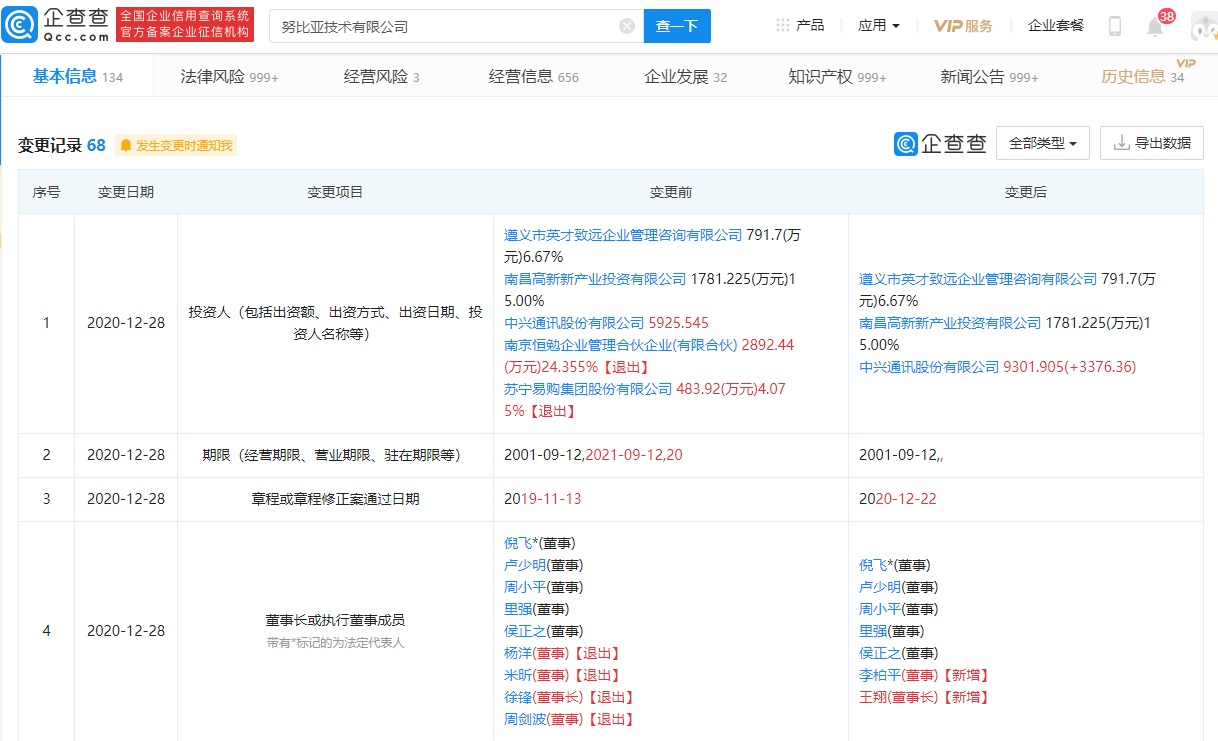Open newly added director 李柏平 link
Screen dimensions: 1218x741
tap(880, 675)
